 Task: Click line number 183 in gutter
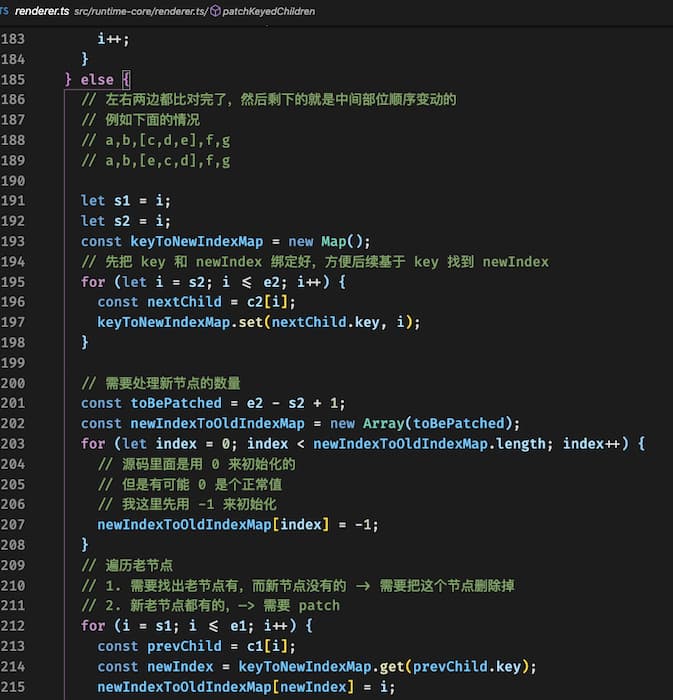click(12, 39)
